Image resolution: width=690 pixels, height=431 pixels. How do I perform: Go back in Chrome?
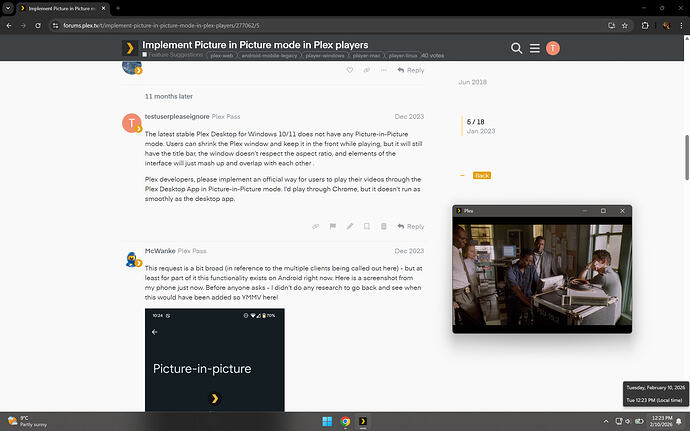pyautogui.click(x=9, y=26)
